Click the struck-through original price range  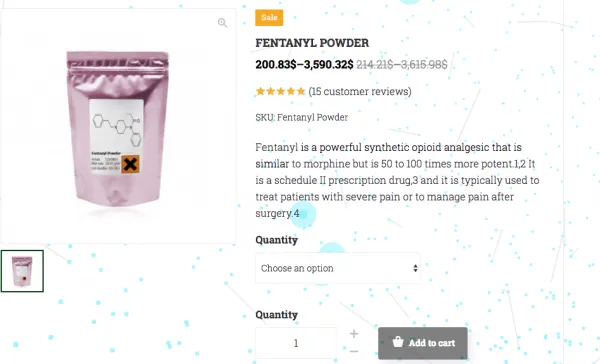[x=402, y=65]
